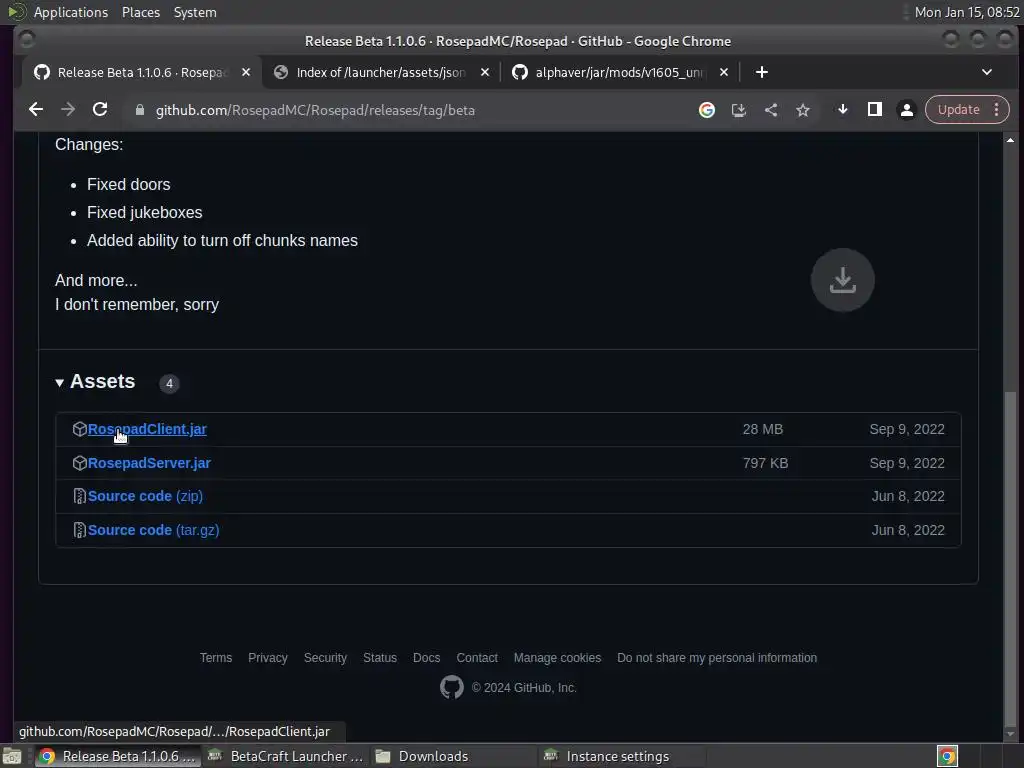1024x768 pixels.
Task: Open the Docs footer link
Action: coord(426,658)
